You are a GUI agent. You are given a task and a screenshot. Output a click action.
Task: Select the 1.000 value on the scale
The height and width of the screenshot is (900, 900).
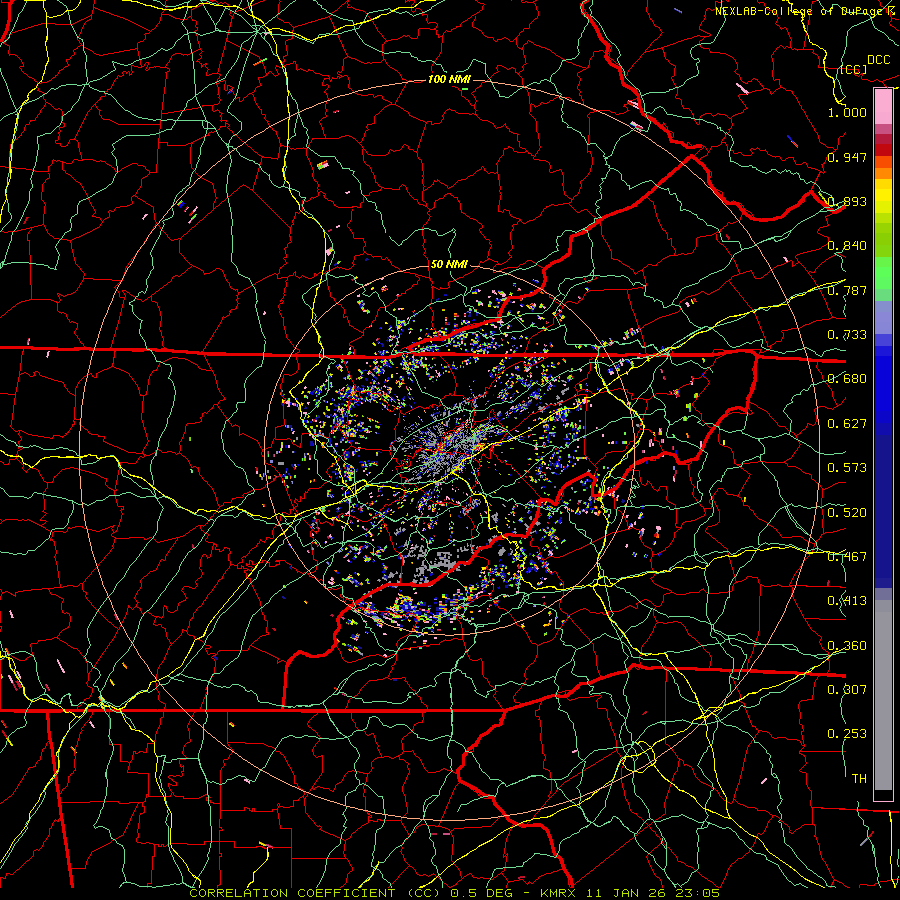pos(847,112)
